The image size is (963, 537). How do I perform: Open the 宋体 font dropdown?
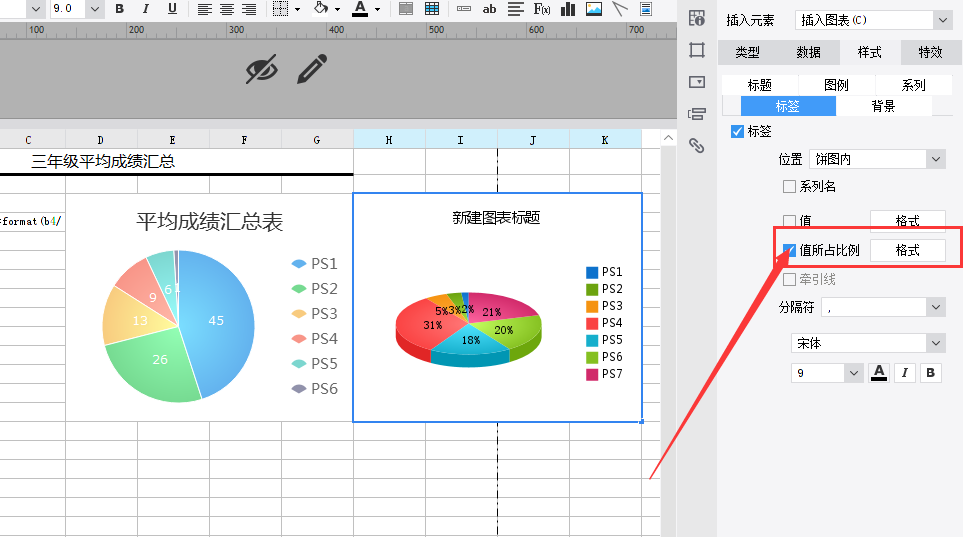[868, 343]
